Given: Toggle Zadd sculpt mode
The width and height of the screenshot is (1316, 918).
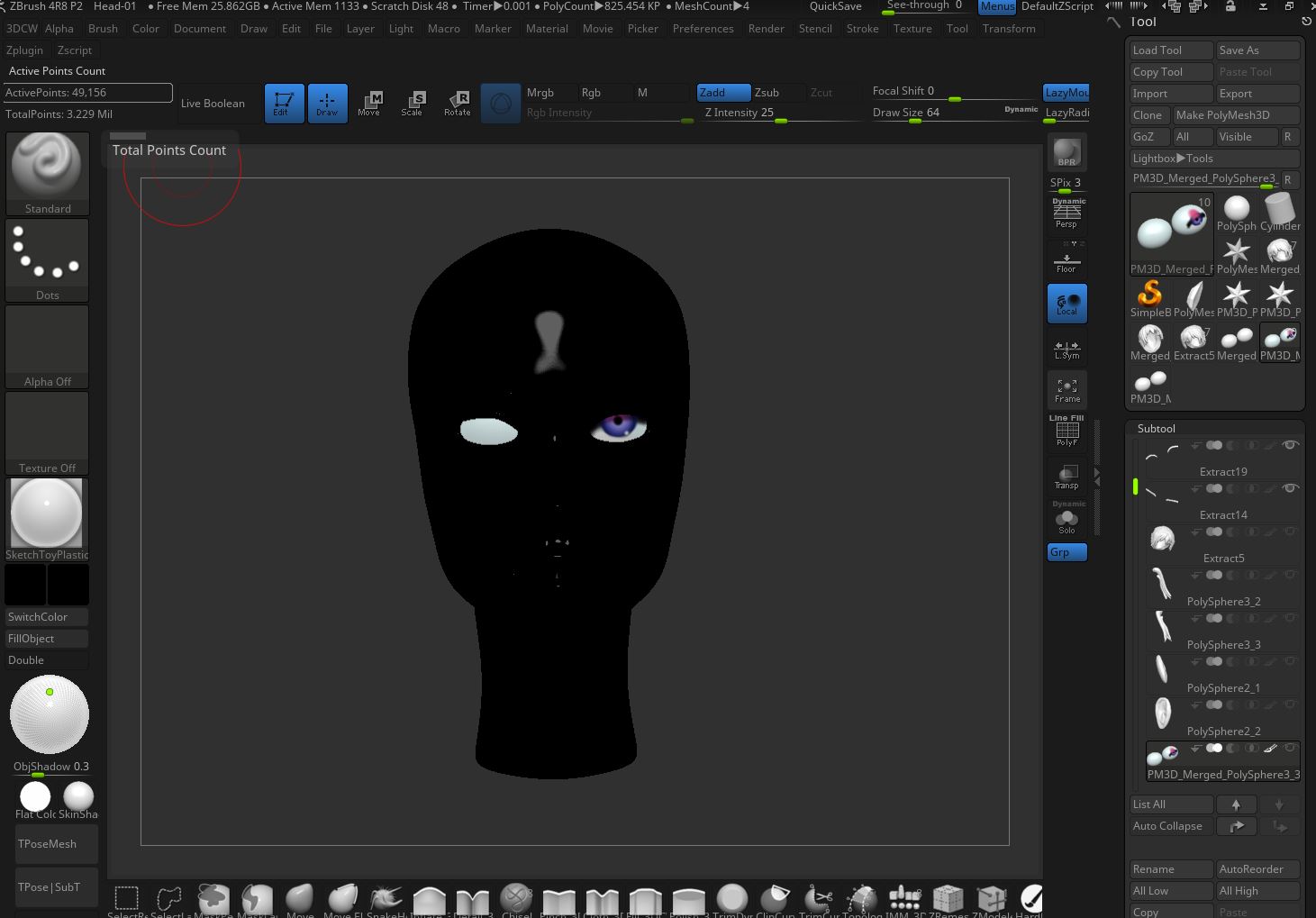Looking at the screenshot, I should tap(723, 93).
